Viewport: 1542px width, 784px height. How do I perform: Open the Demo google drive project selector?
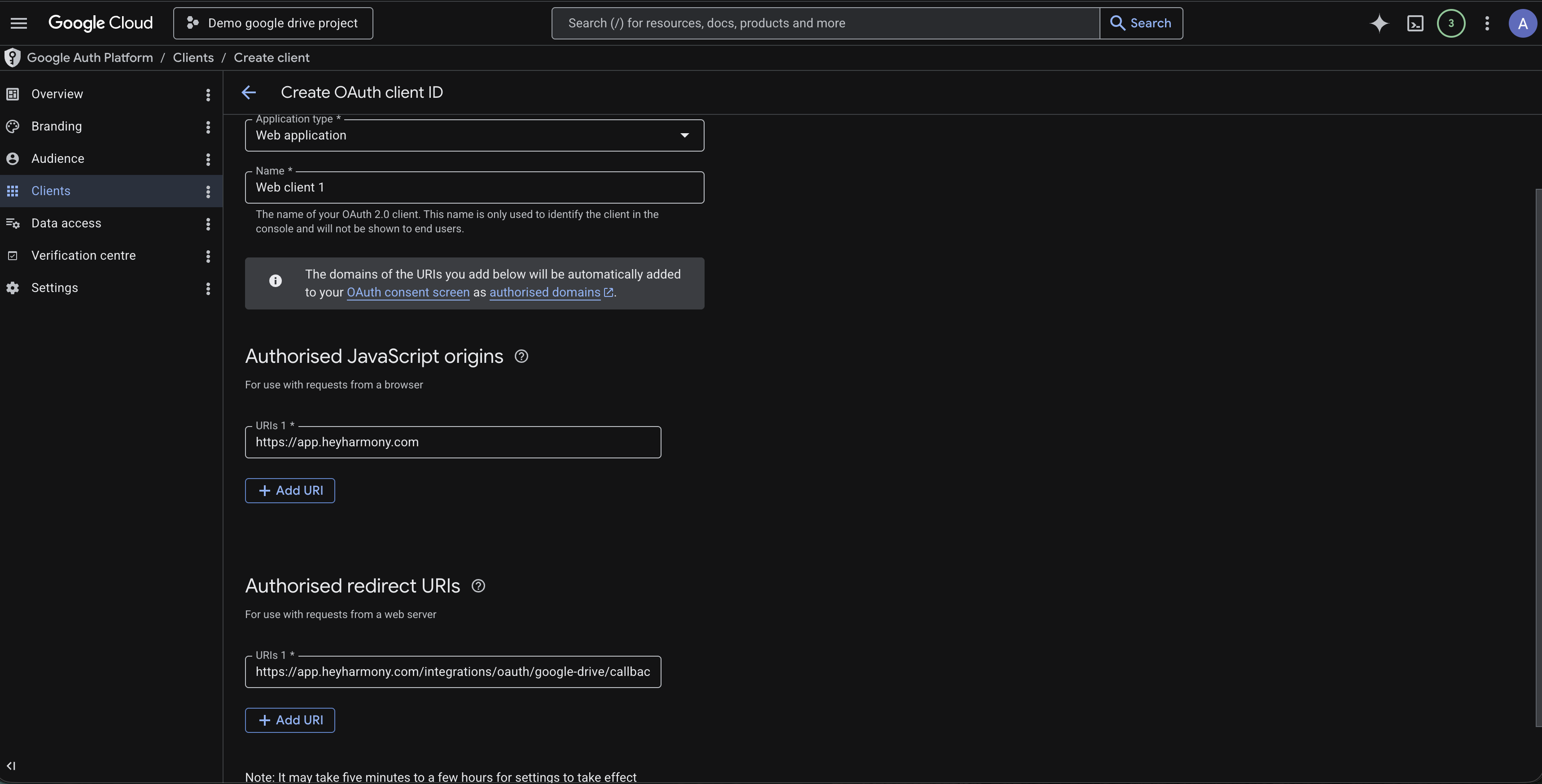[273, 23]
